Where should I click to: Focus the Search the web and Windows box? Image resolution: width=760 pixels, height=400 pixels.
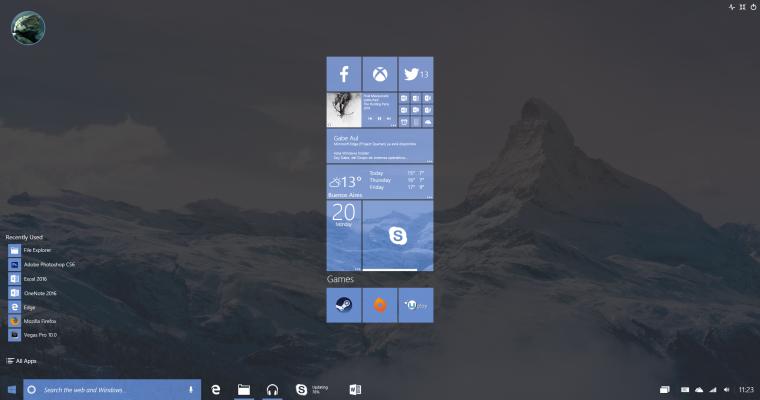tap(112, 390)
